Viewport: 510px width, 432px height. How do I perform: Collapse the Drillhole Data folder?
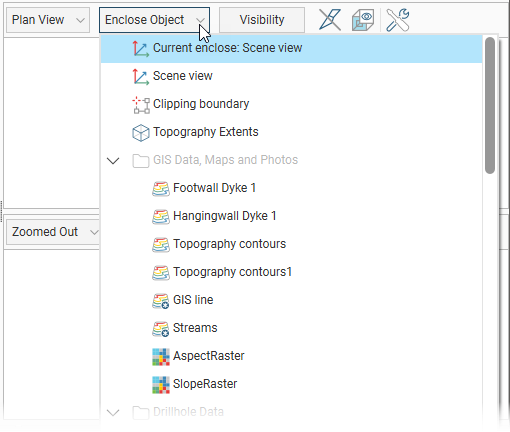pyautogui.click(x=113, y=413)
